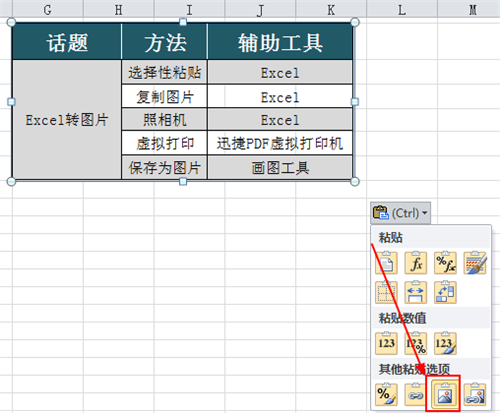Select column H header
Viewport: 500px width, 413px height.
click(x=119, y=9)
